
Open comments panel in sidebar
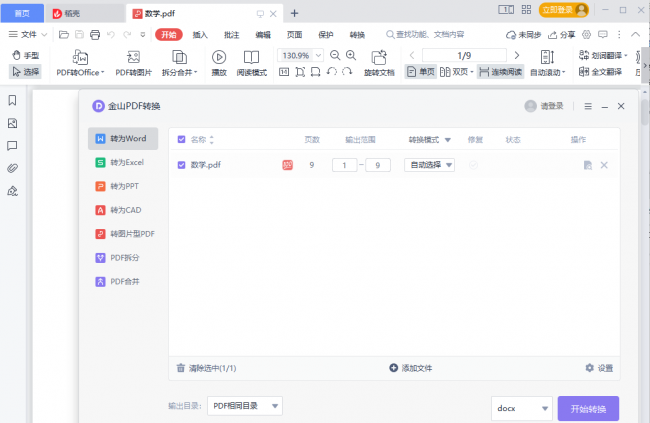coord(12,146)
